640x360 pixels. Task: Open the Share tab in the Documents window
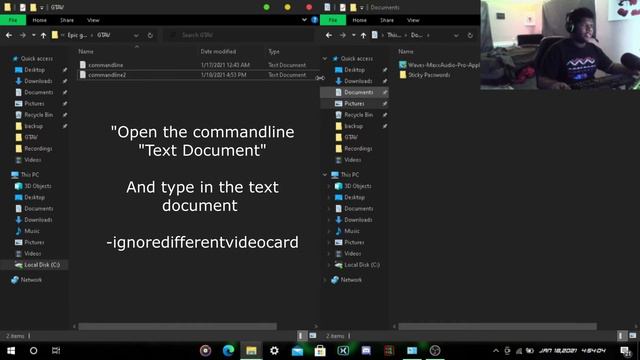point(387,20)
